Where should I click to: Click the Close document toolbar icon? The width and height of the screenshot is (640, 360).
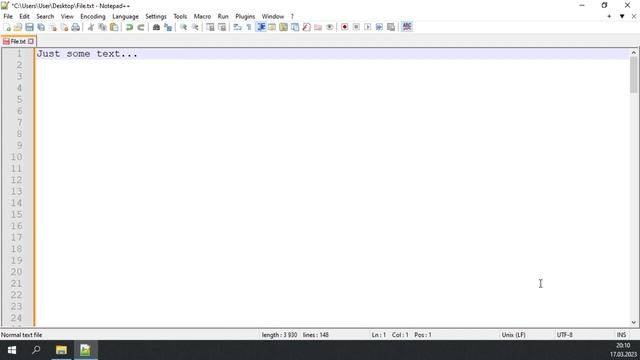(53, 27)
